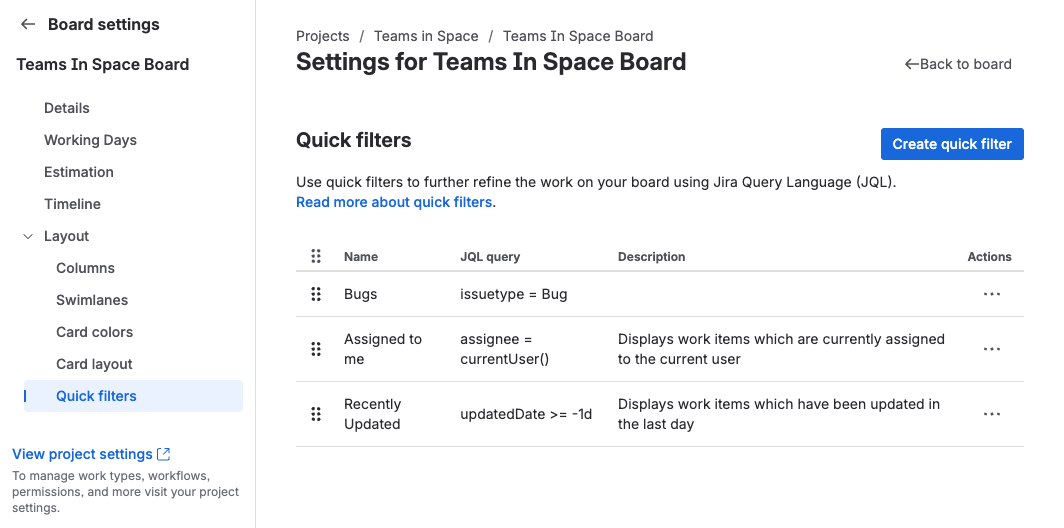Select Swimlanes under Layout

click(92, 300)
